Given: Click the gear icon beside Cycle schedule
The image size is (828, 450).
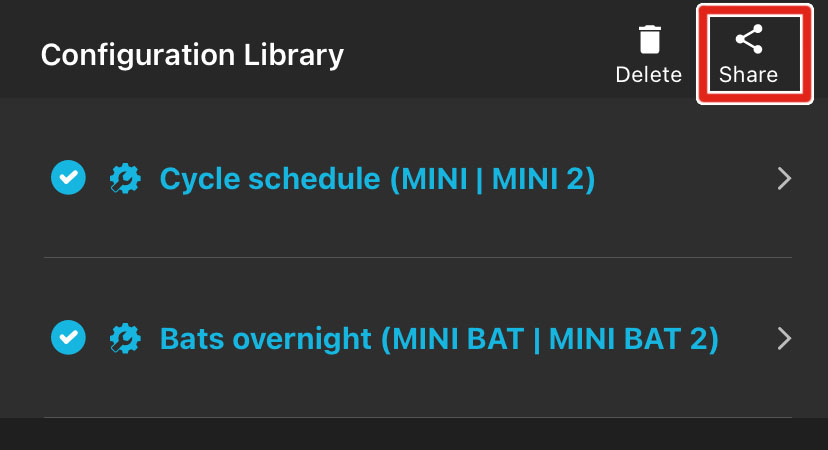Looking at the screenshot, I should [124, 179].
